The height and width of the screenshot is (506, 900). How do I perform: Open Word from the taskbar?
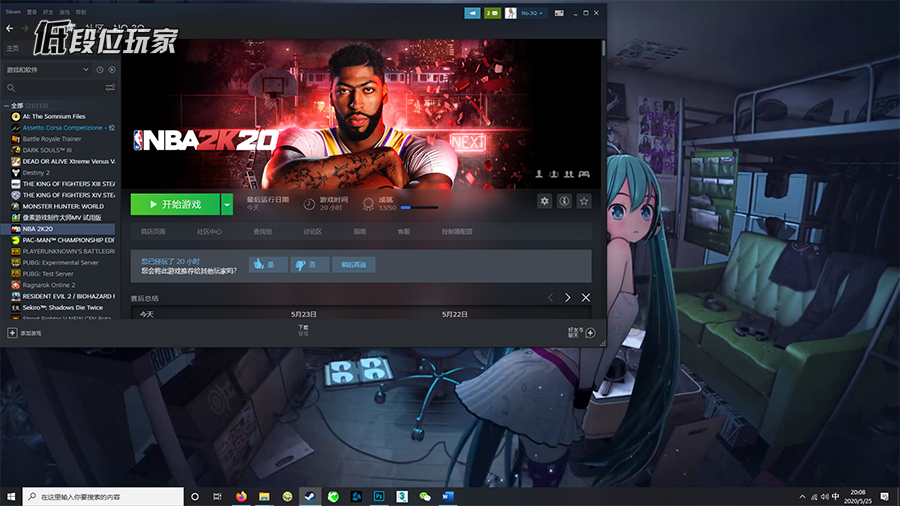(x=448, y=496)
